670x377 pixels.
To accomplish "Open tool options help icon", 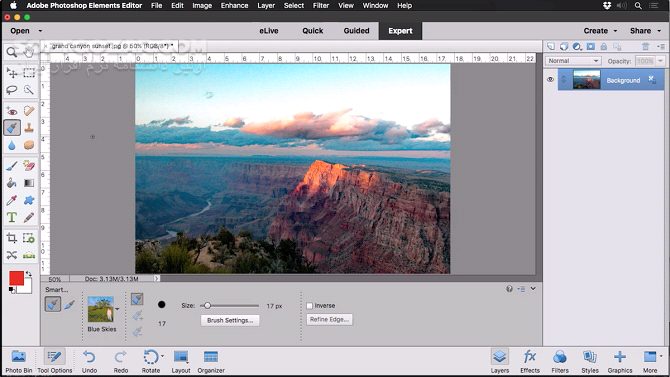I will (x=509, y=289).
